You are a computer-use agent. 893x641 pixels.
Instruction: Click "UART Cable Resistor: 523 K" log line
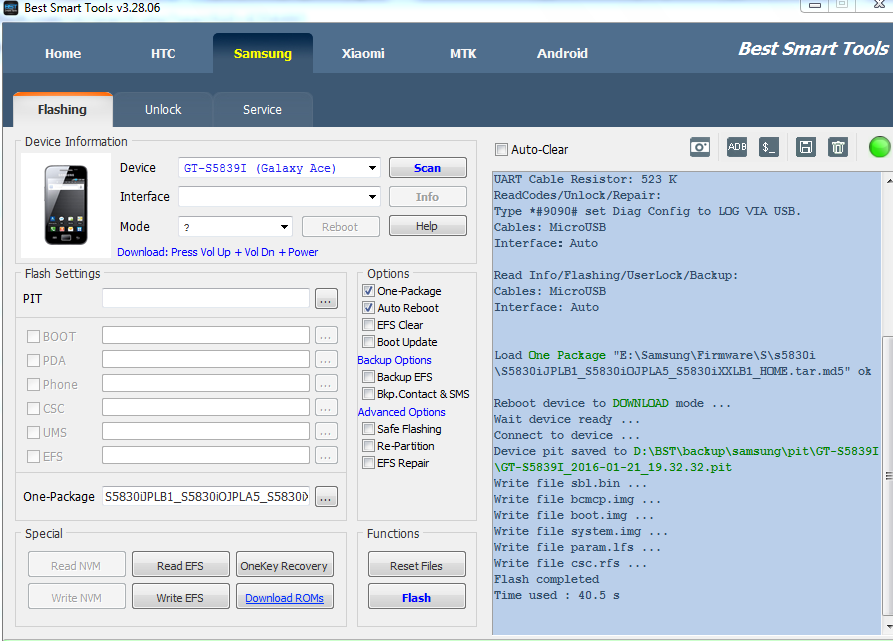(x=585, y=179)
